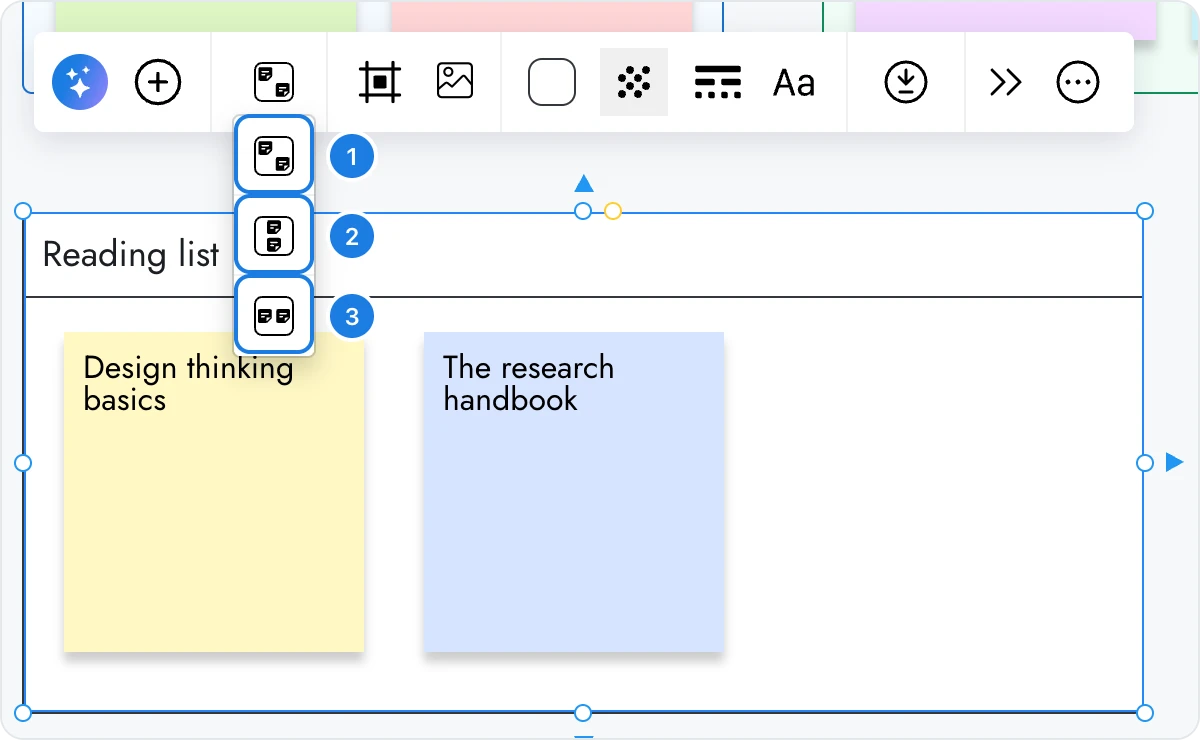Image resolution: width=1200 pixels, height=740 pixels.
Task: Open the sticky note arrangement toolbar icon
Action: (x=274, y=82)
